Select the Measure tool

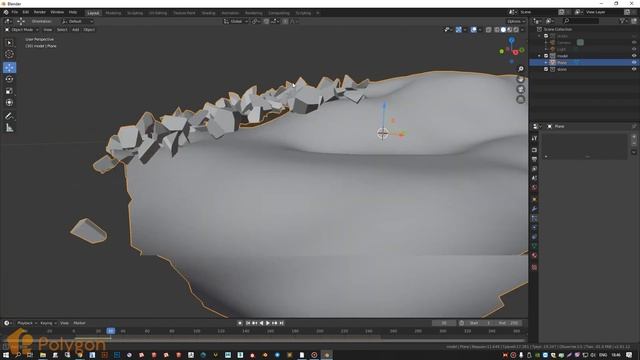9,128
